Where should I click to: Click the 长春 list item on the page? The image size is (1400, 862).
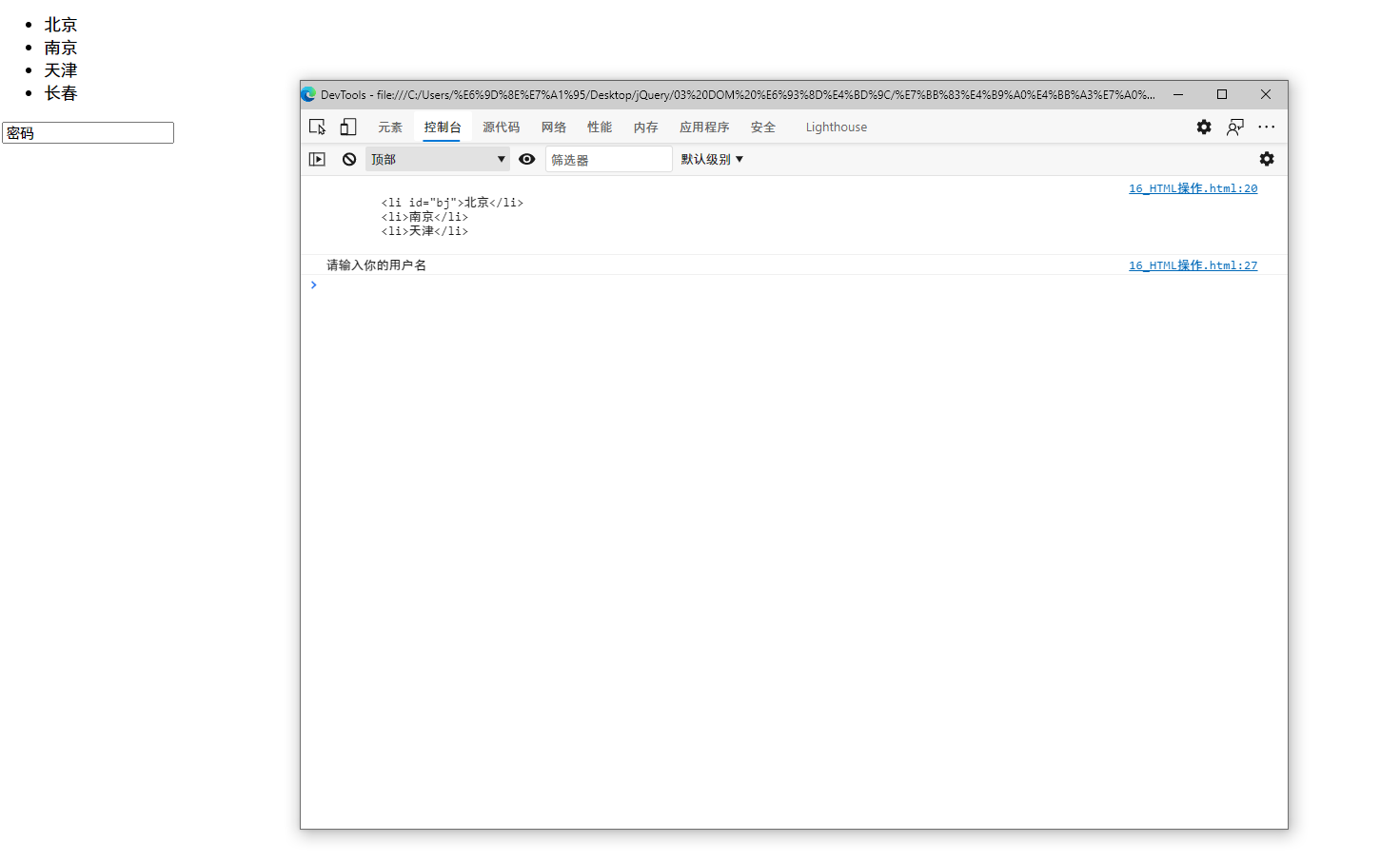pos(61,93)
